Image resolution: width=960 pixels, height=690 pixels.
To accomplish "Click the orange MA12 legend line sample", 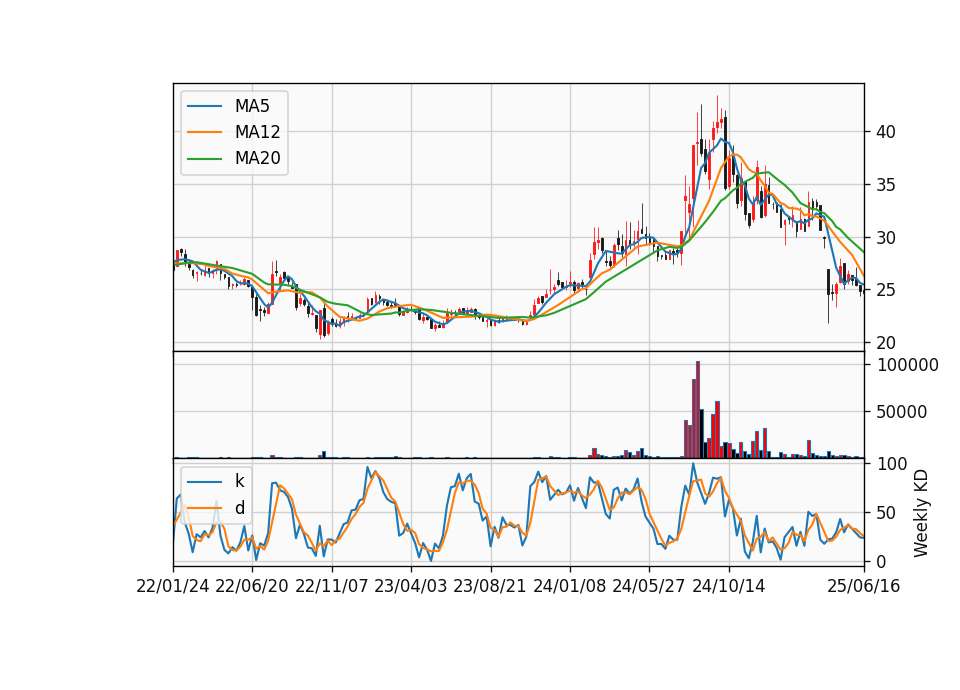I will tap(204, 132).
